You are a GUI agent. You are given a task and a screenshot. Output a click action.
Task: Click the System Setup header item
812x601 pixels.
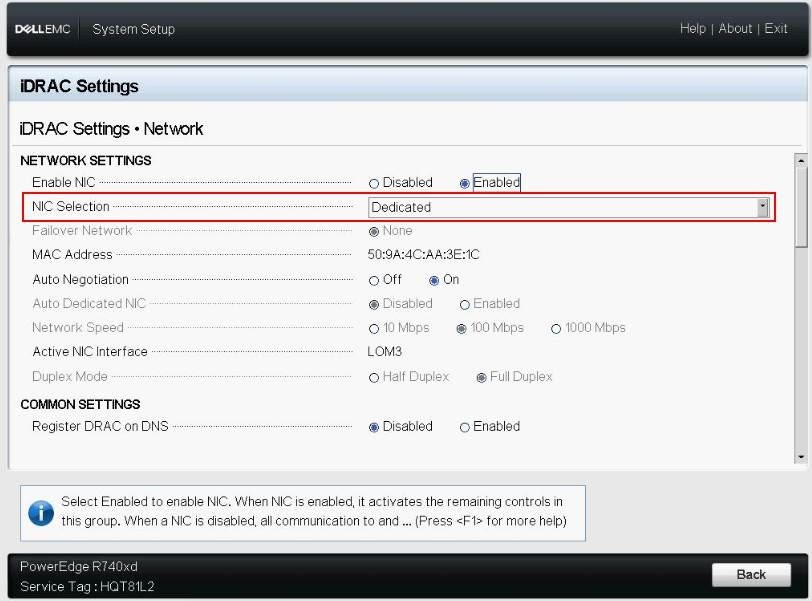133,29
